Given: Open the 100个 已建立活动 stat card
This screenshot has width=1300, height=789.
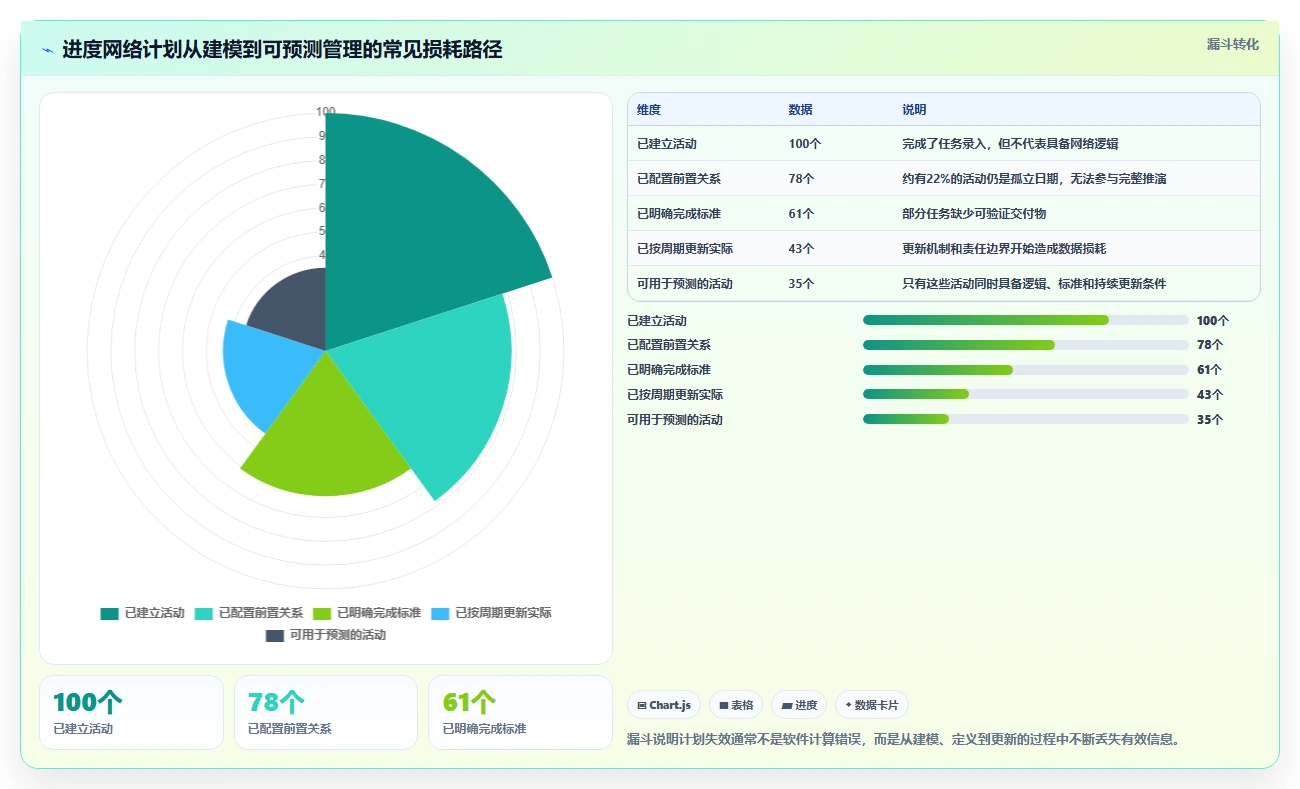Looking at the screenshot, I should pyautogui.click(x=131, y=712).
